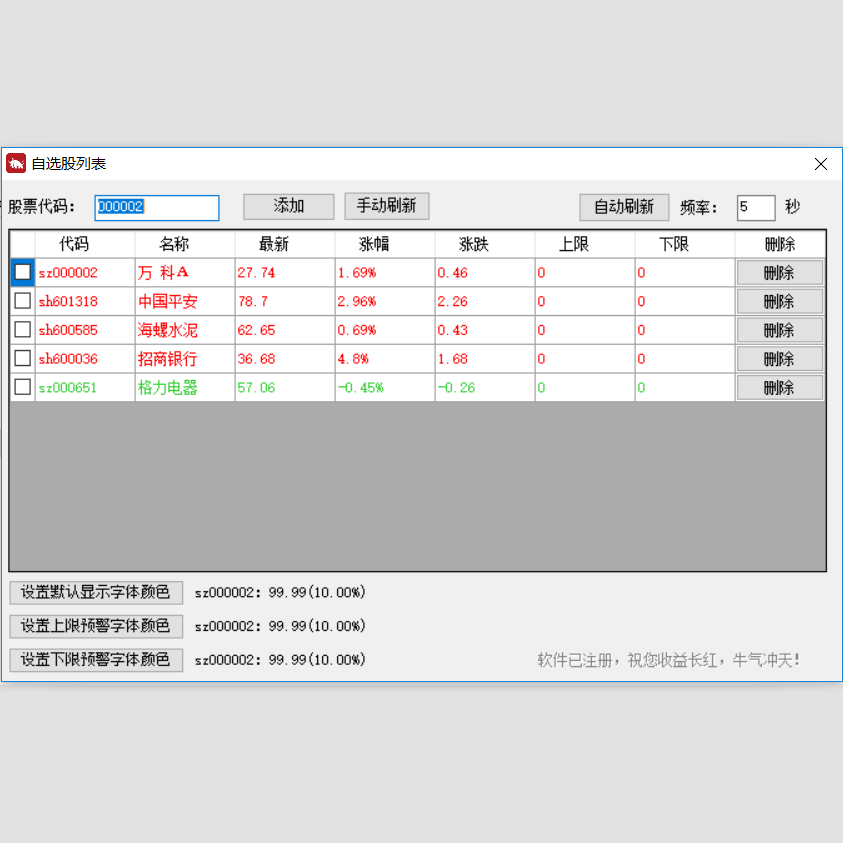Delete the 招商银行 row with 删除

(780, 359)
